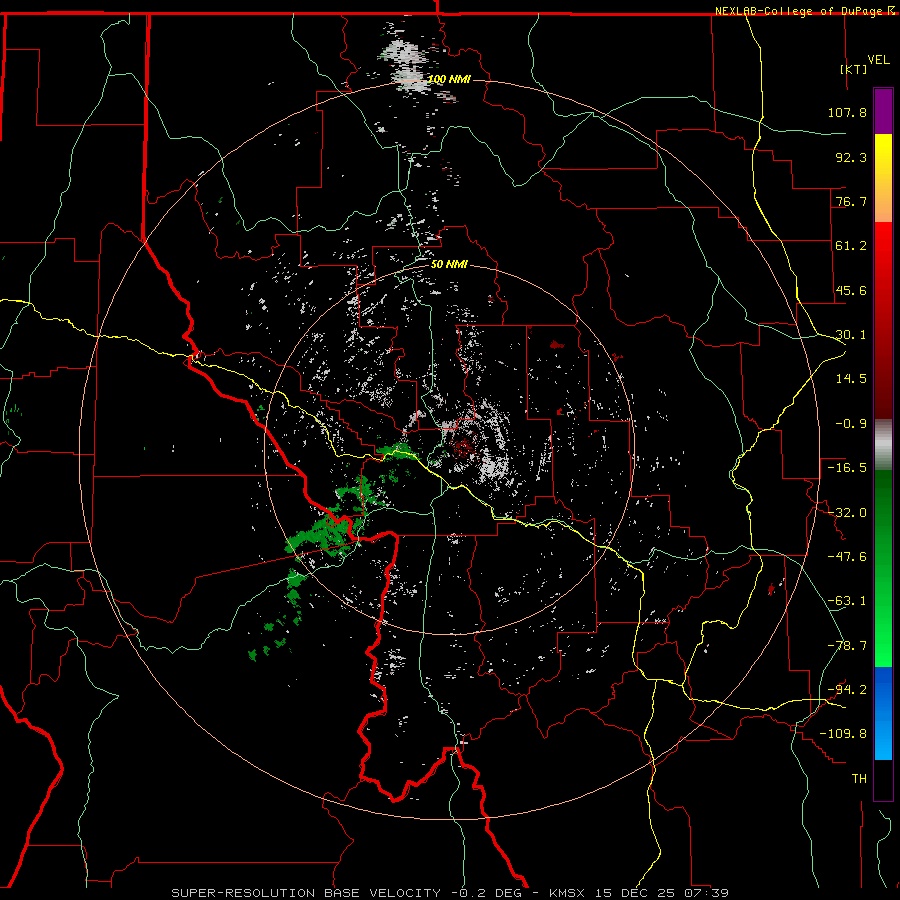Select the -94.2 velocity scale value
This screenshot has width=900, height=900.
pos(847,690)
